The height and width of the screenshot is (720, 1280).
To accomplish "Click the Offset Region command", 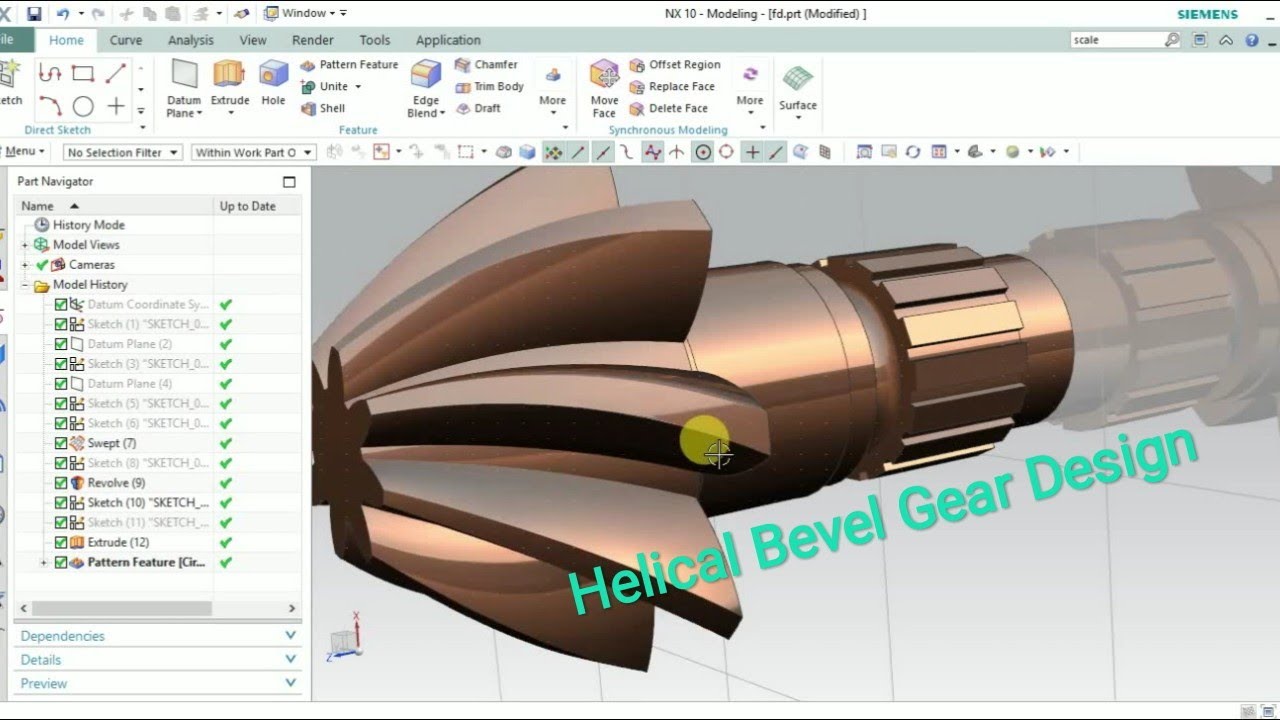I will tap(675, 64).
